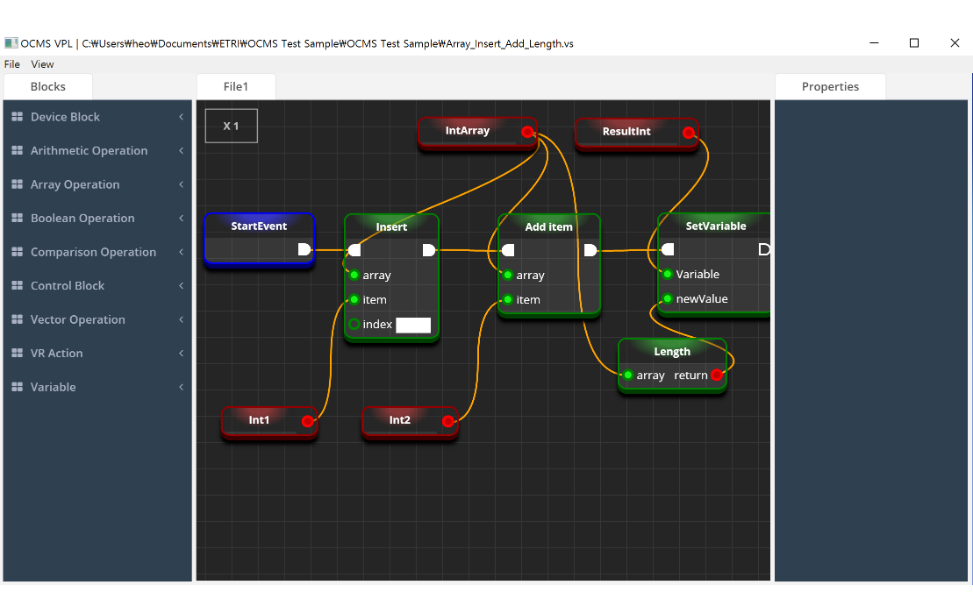Click StartEvent's white execution output port
This screenshot has height=615, width=973.
click(x=304, y=249)
